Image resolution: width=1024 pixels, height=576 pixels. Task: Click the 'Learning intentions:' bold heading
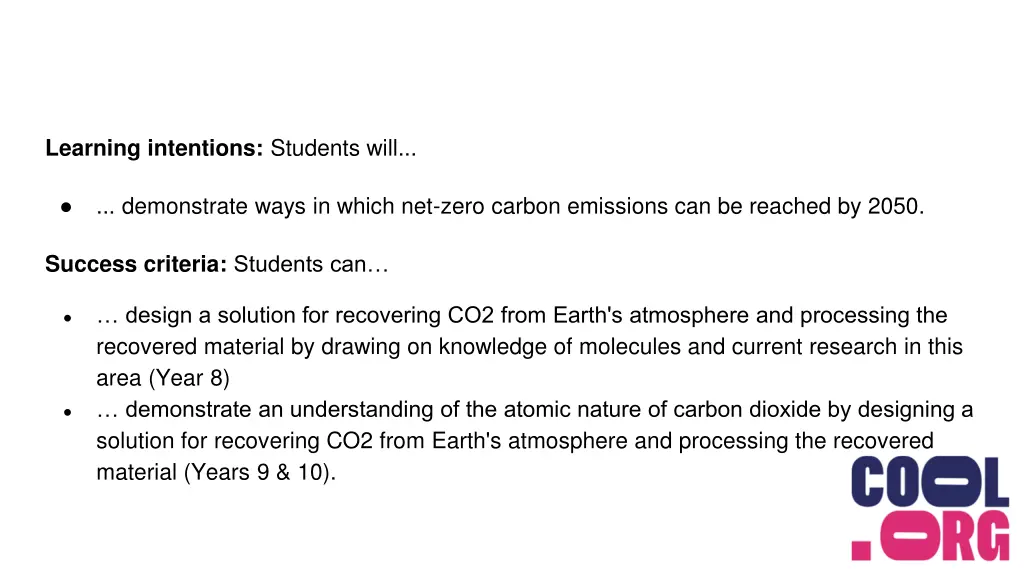(154, 148)
